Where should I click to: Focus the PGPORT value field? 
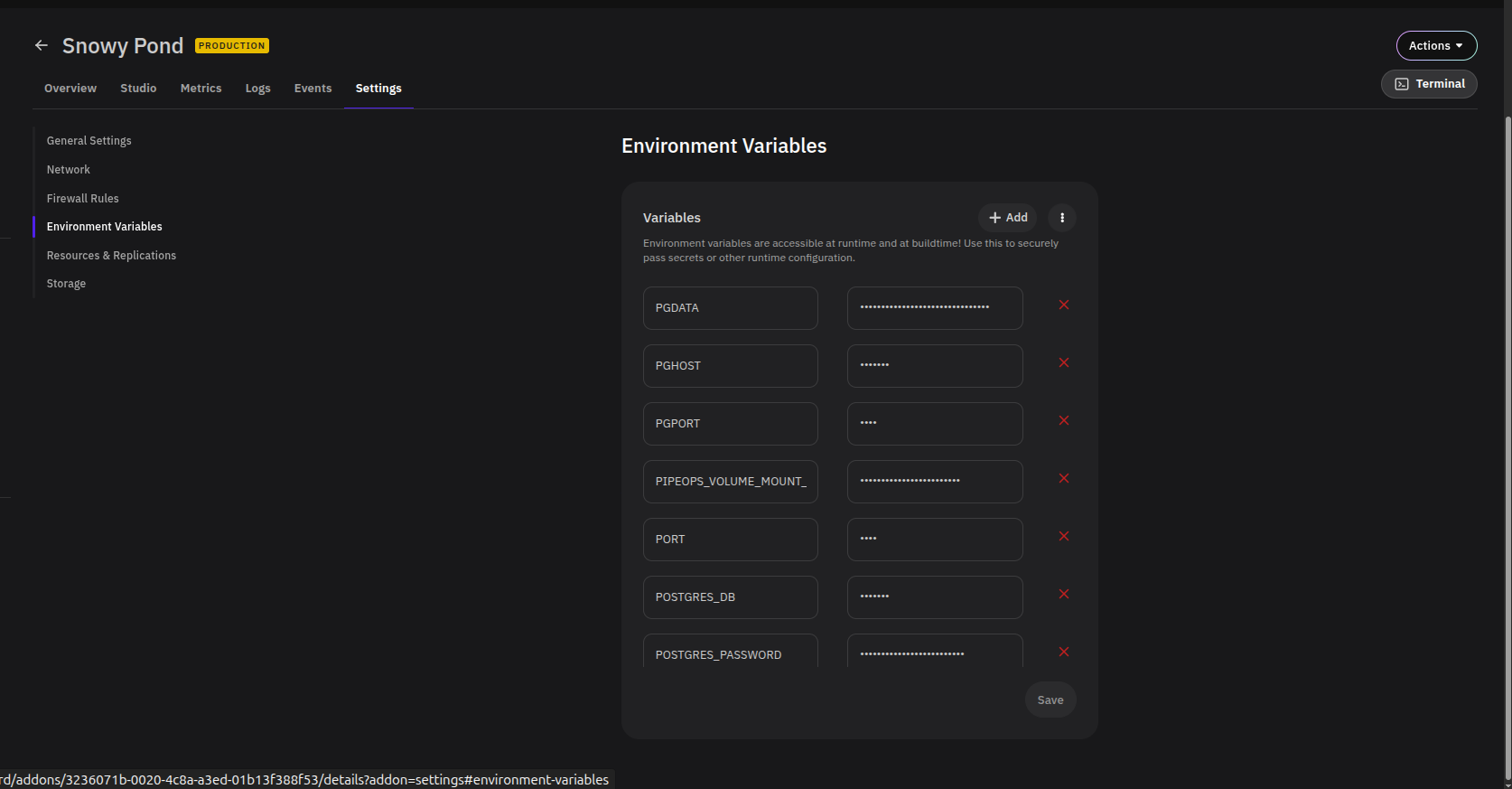coord(935,424)
